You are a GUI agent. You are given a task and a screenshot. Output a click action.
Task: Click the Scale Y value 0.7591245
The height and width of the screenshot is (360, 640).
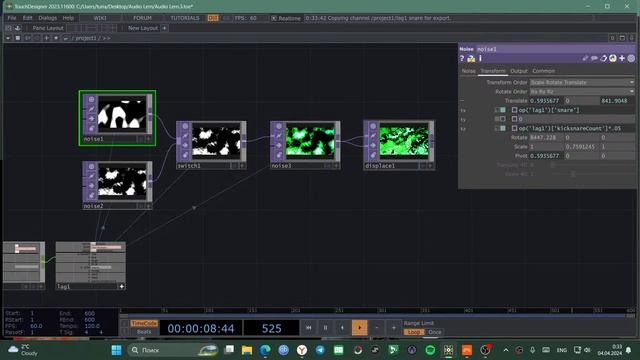582,147
